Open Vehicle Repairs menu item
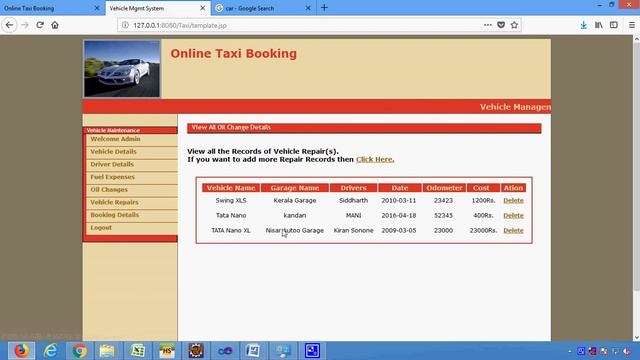 [114, 202]
